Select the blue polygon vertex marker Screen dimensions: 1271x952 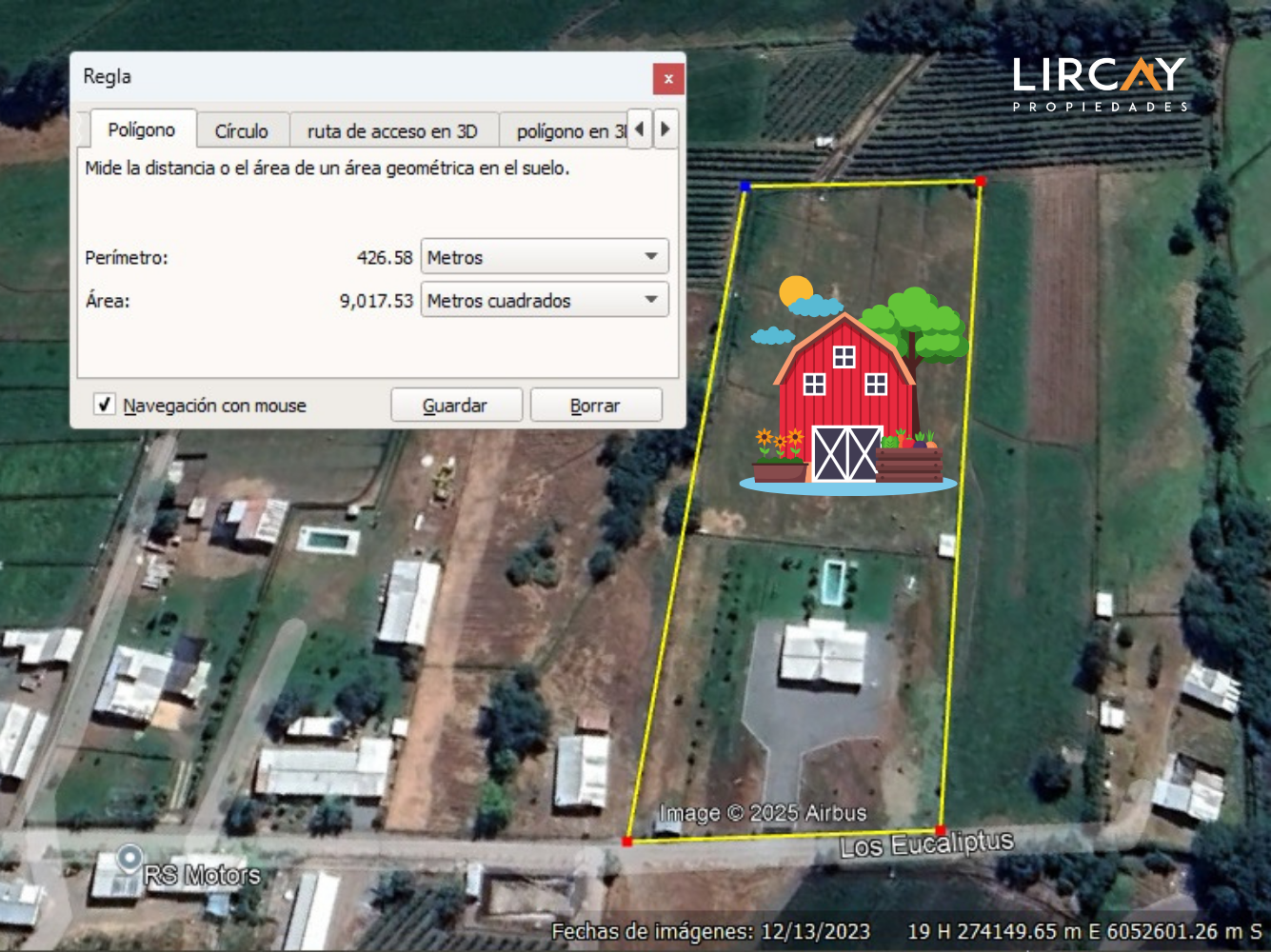click(745, 186)
